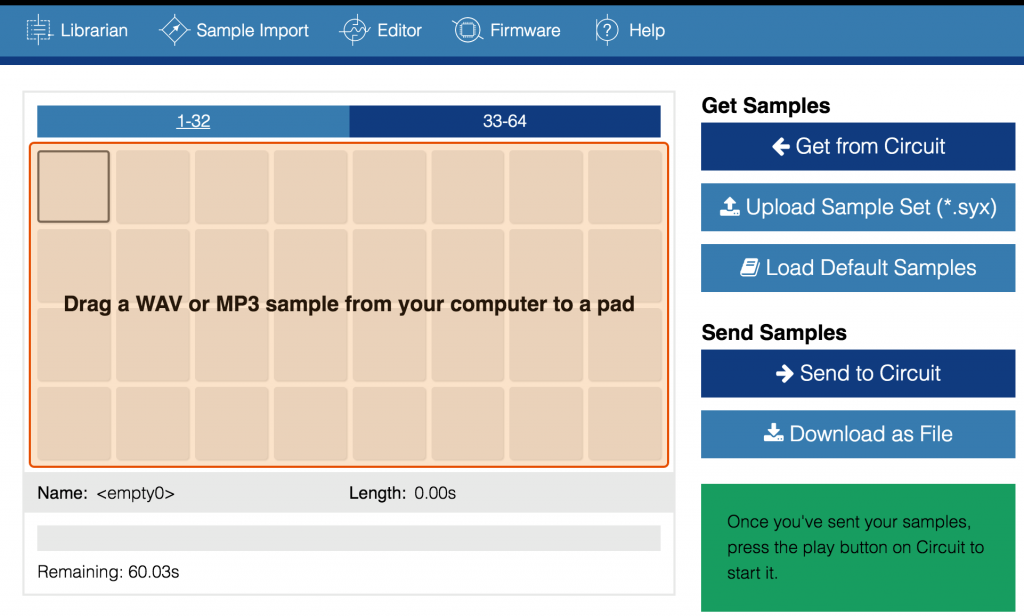1024x616 pixels.
Task: Click the upload icon on Upload Sample Set
Action: click(730, 208)
